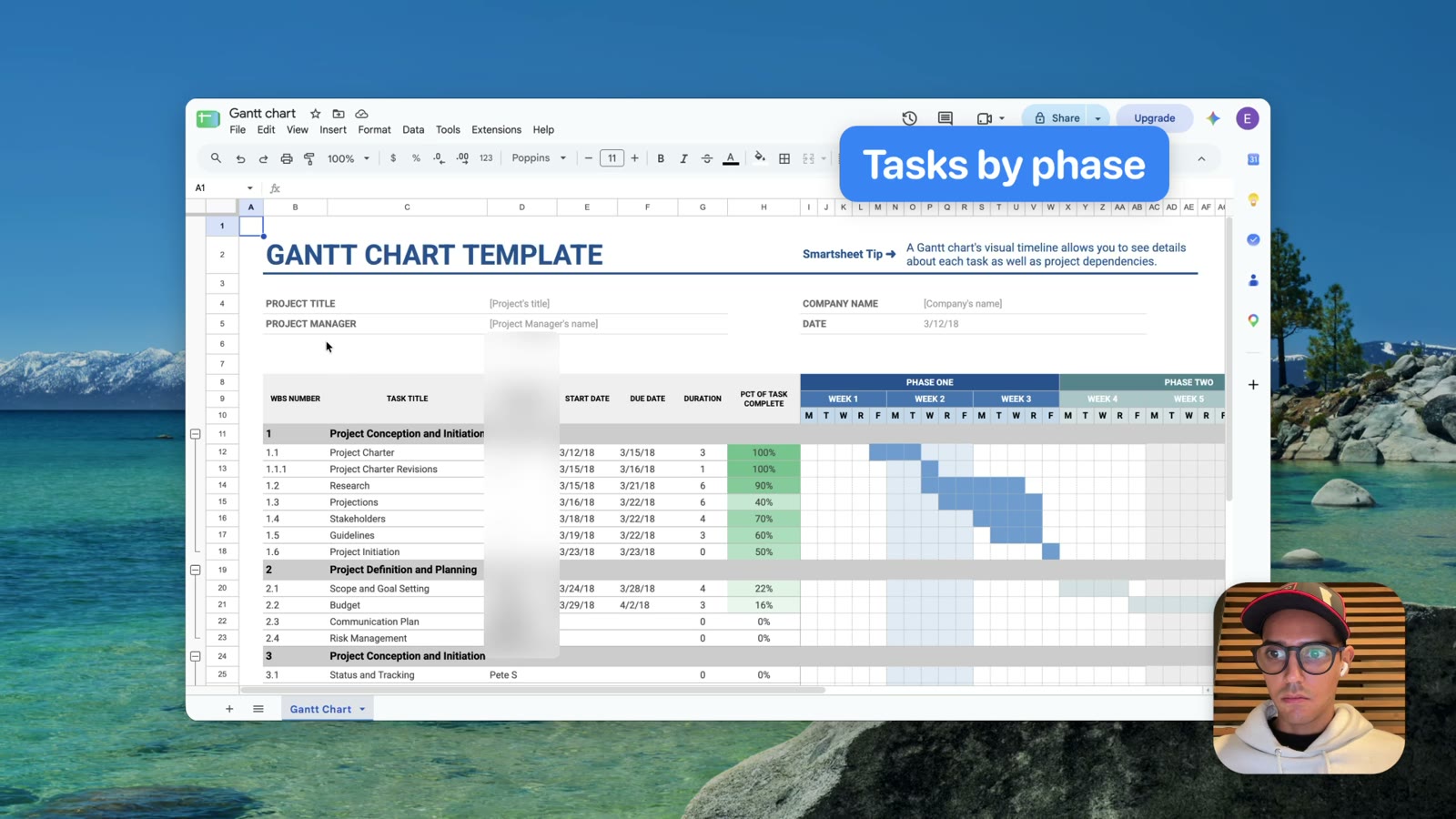Viewport: 1456px width, 819px height.
Task: Open the Keep lightbulb side panel
Action: [x=1253, y=199]
